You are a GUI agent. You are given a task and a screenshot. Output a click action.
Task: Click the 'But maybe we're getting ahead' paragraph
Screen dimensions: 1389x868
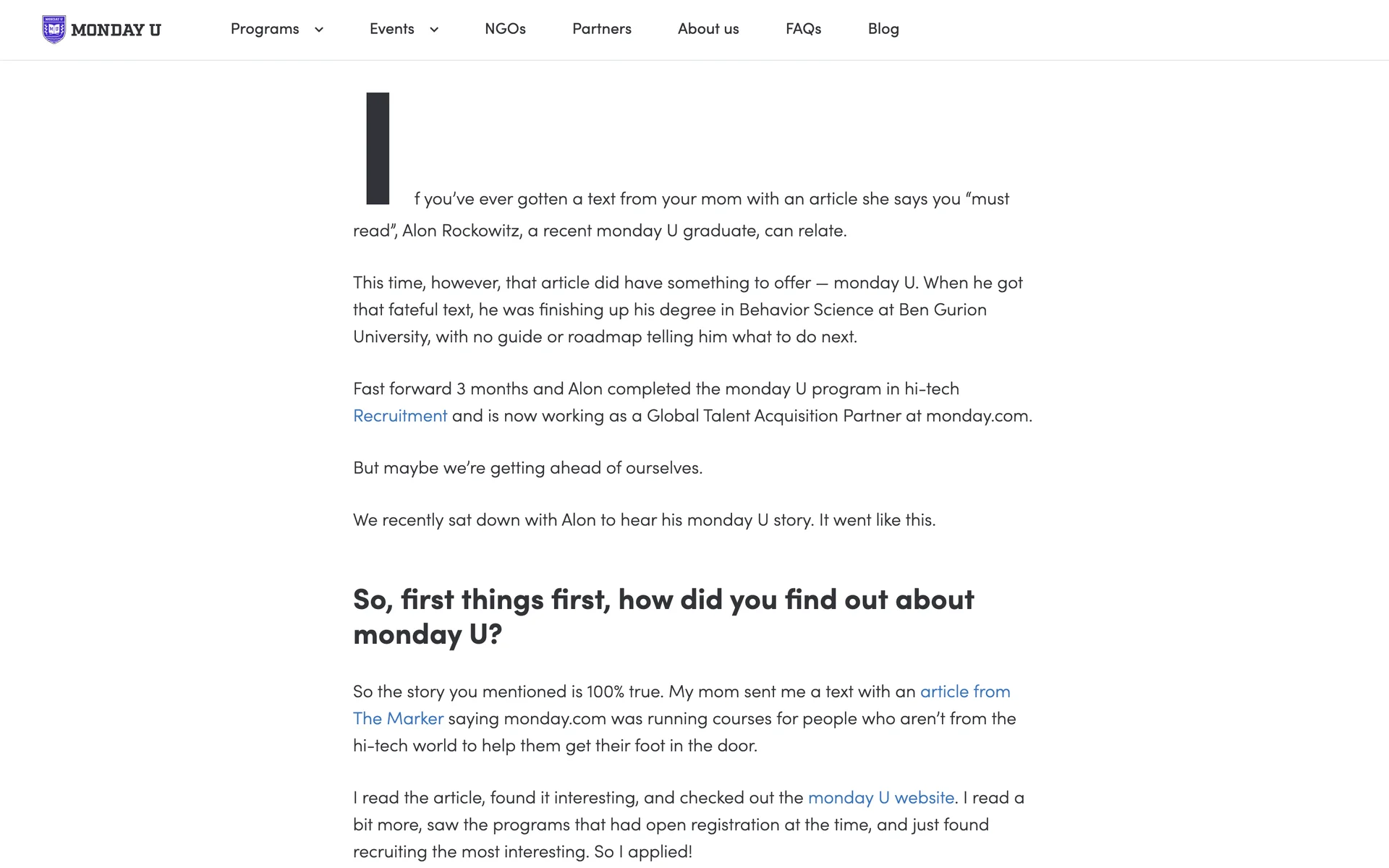527,468
